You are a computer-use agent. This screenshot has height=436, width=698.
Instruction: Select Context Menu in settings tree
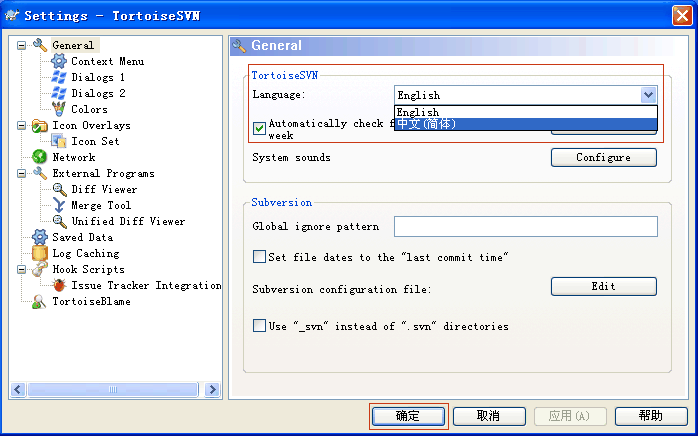[x=107, y=61]
